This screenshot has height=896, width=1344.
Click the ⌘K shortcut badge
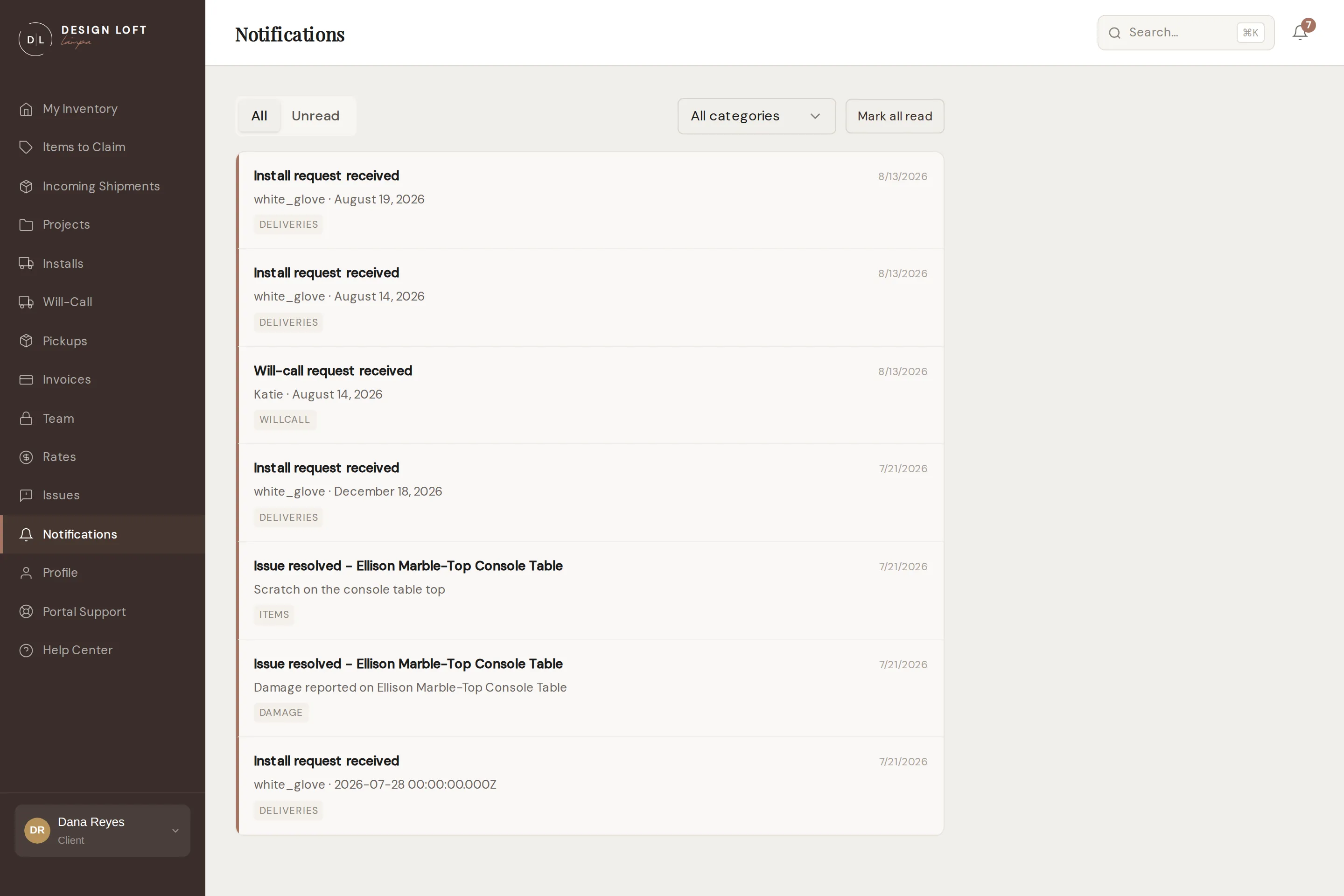[1250, 33]
